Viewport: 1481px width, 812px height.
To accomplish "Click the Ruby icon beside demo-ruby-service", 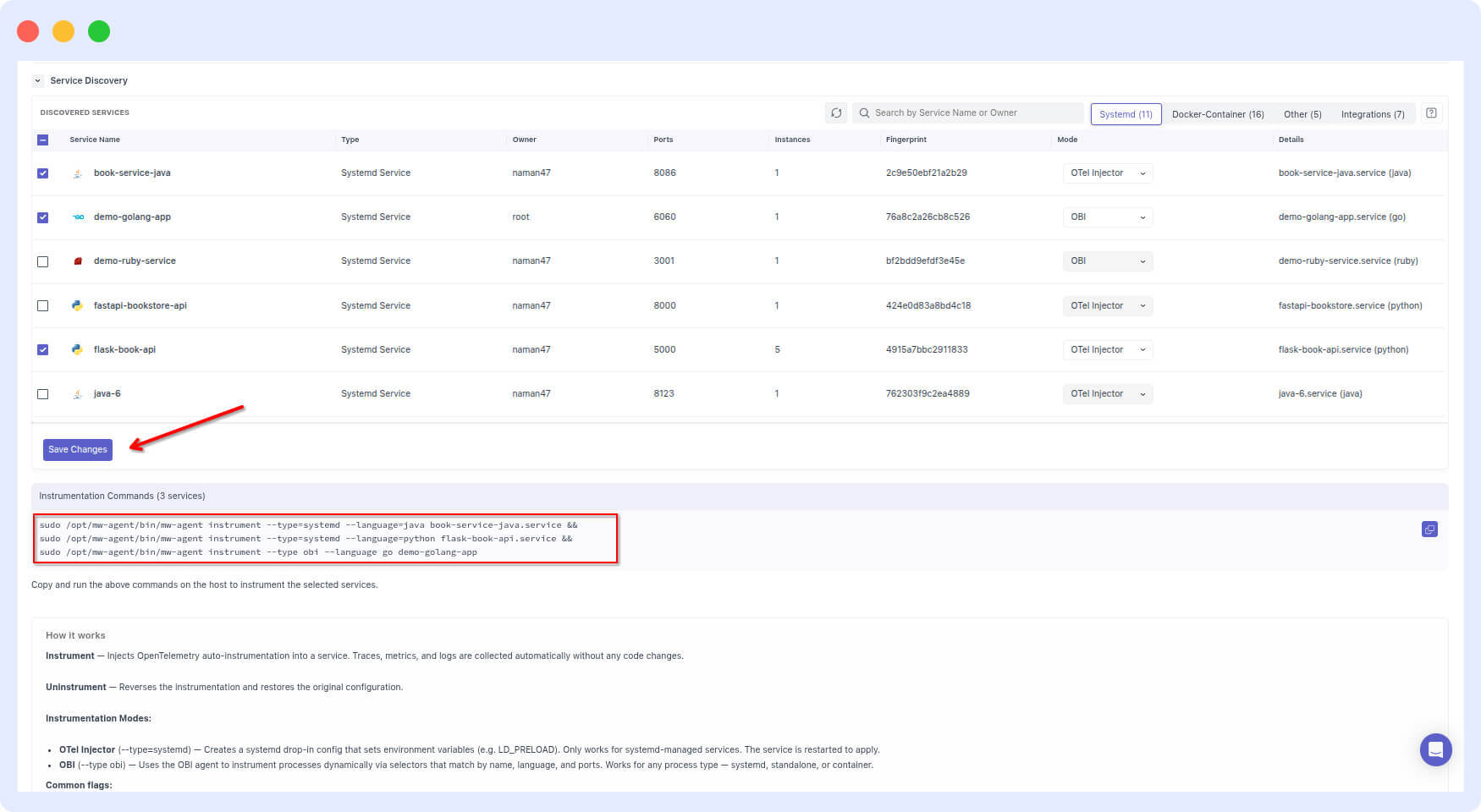I will click(77, 261).
